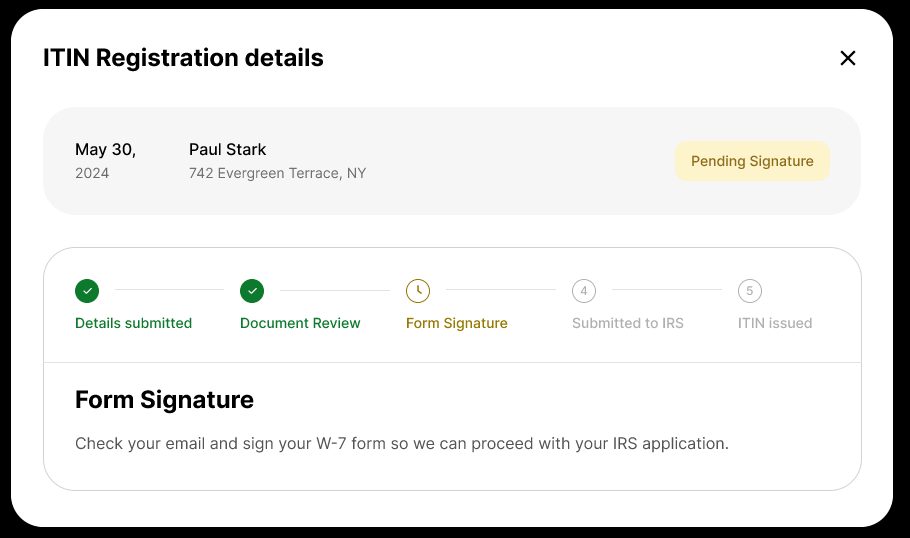The width and height of the screenshot is (910, 538).
Task: Click the name Paul Stark
Action: tap(228, 150)
